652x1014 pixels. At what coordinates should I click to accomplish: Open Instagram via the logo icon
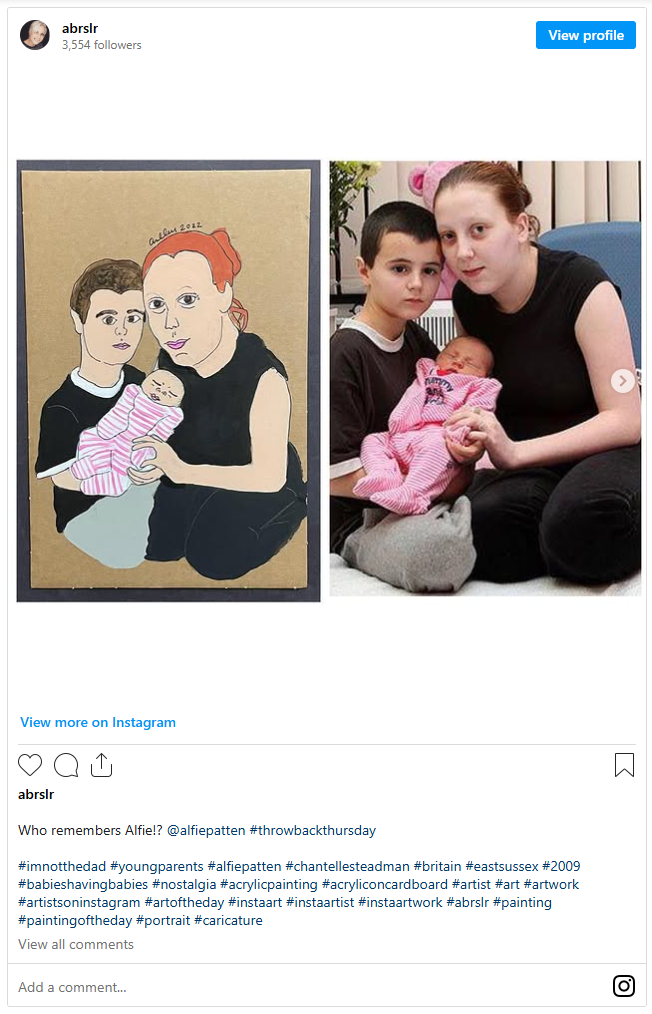(624, 986)
